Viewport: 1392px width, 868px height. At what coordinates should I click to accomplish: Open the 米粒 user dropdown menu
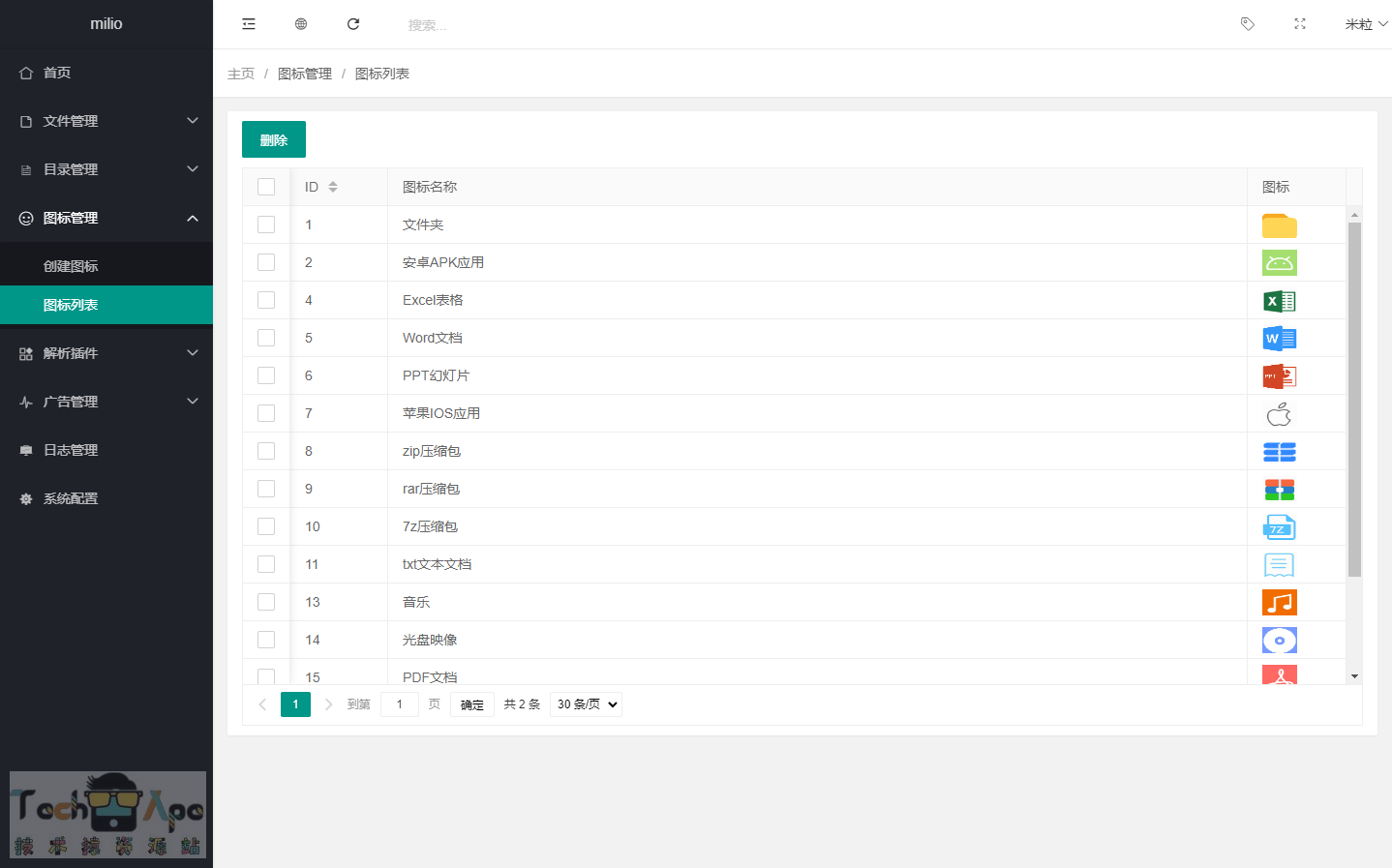point(1365,24)
